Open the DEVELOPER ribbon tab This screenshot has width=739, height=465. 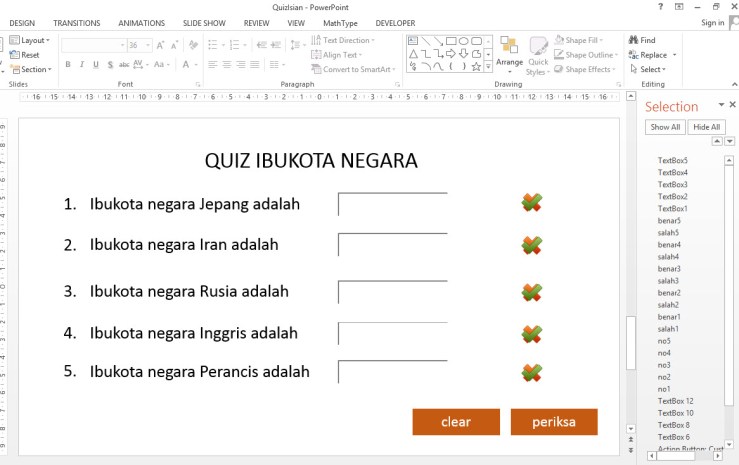395,22
